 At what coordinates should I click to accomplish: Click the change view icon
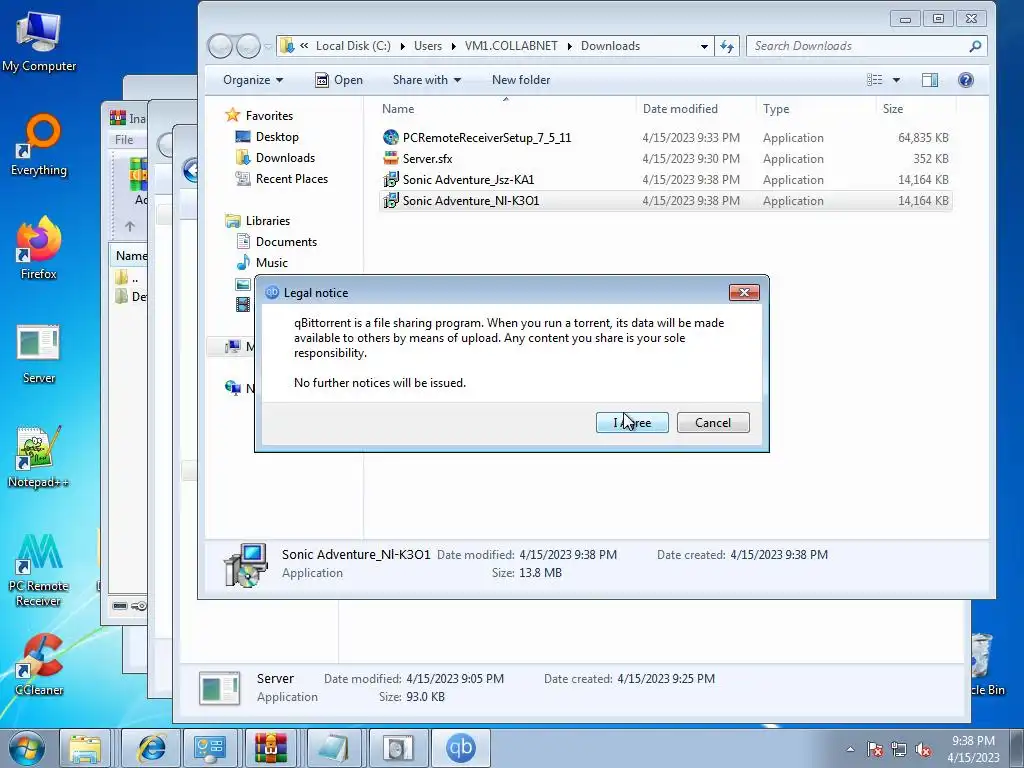click(x=874, y=80)
